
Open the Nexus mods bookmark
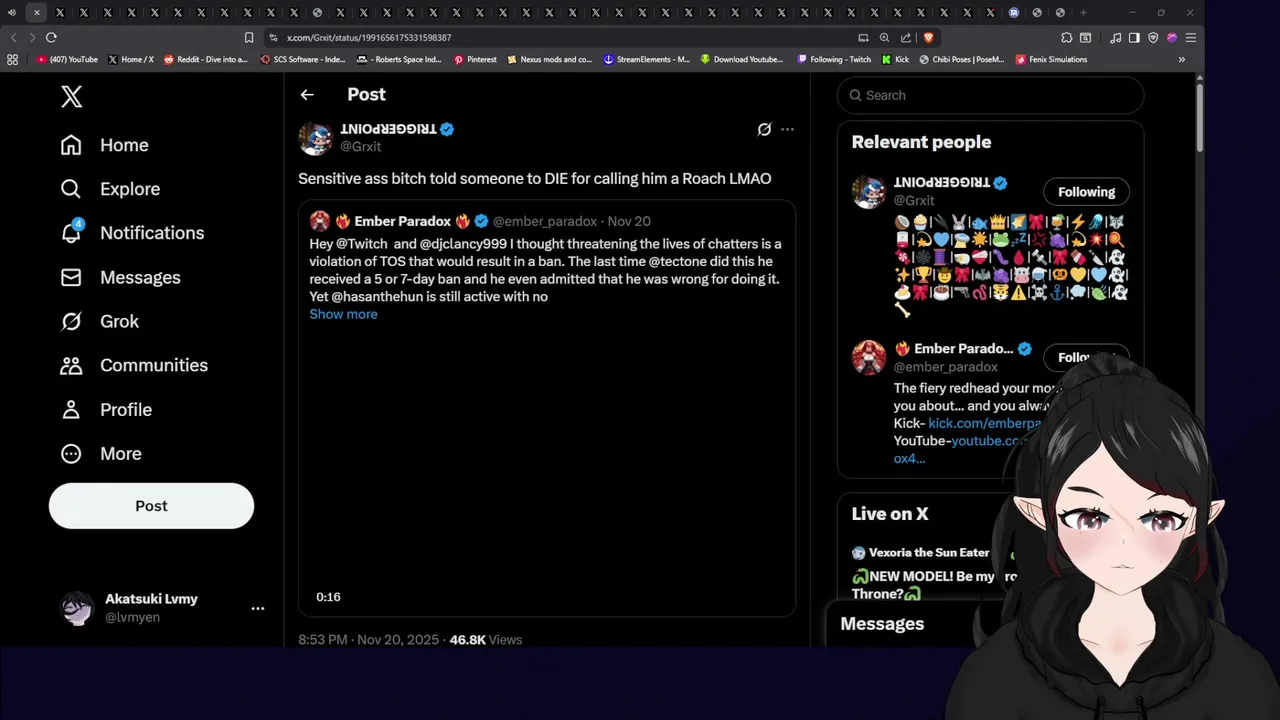550,59
